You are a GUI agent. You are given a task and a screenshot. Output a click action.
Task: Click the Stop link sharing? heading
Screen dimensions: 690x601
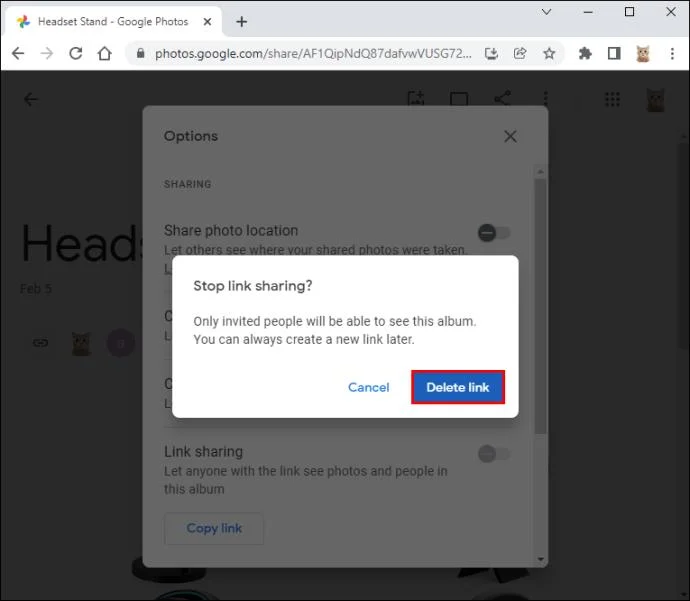coord(253,286)
